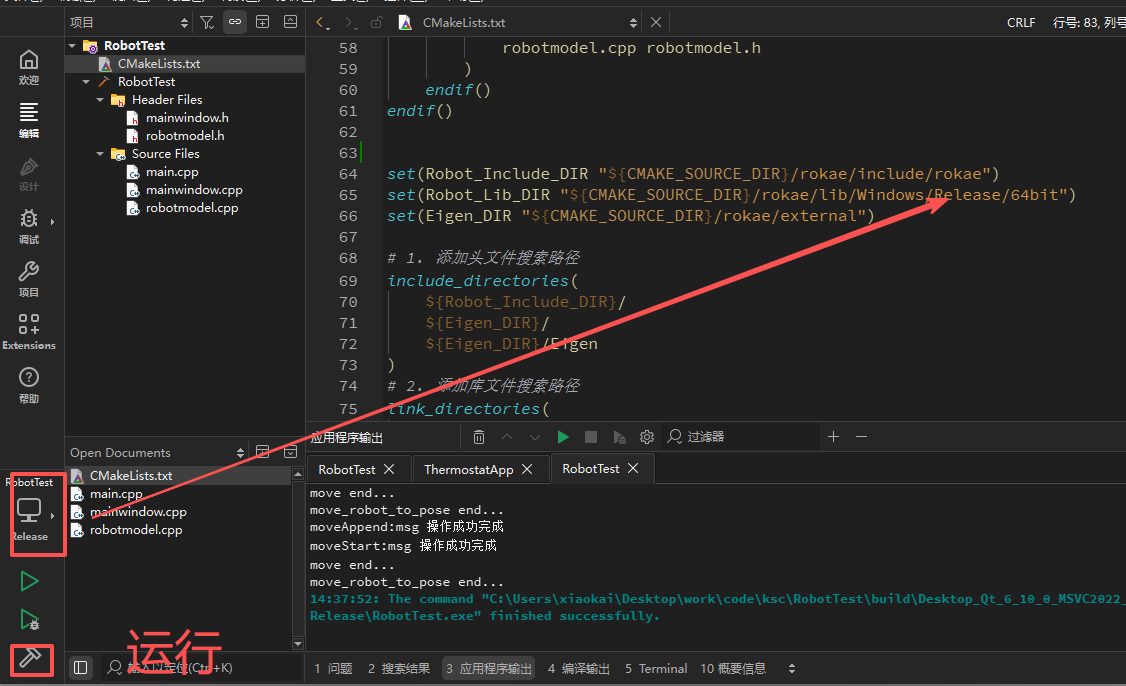Open application output settings gear
1126x686 pixels.
(x=647, y=437)
